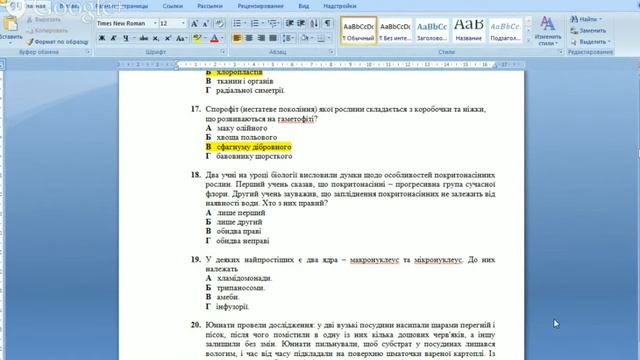This screenshot has height=360, width=640.
Task: Click the Shrink Font icon
Action: (x=206, y=24)
